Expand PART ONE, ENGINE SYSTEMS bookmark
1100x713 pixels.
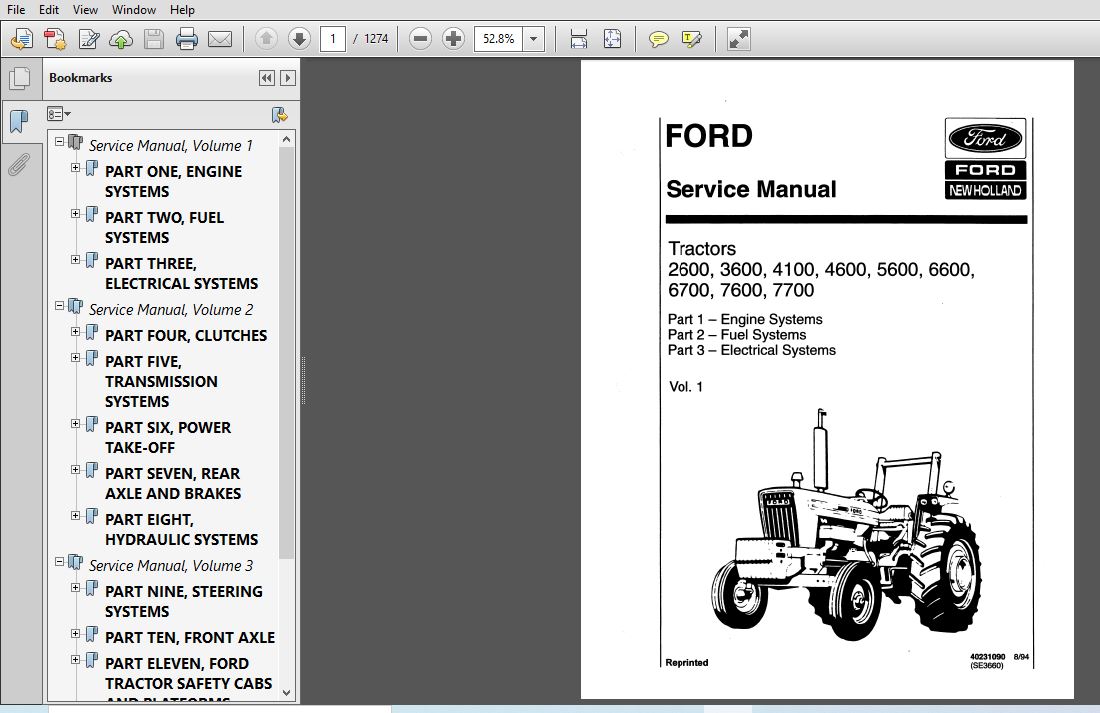75,168
